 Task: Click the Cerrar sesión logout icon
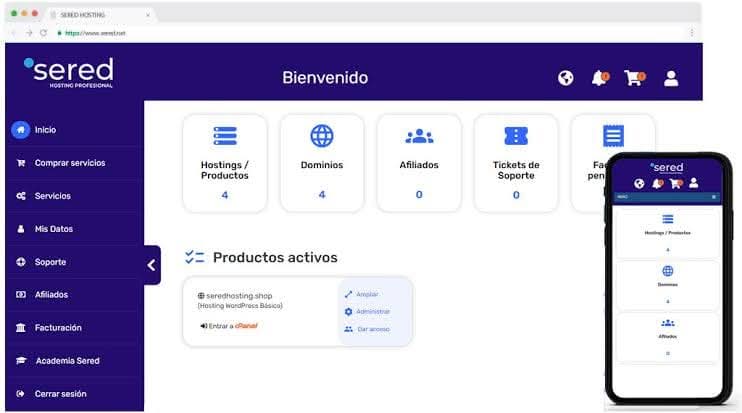coord(20,394)
